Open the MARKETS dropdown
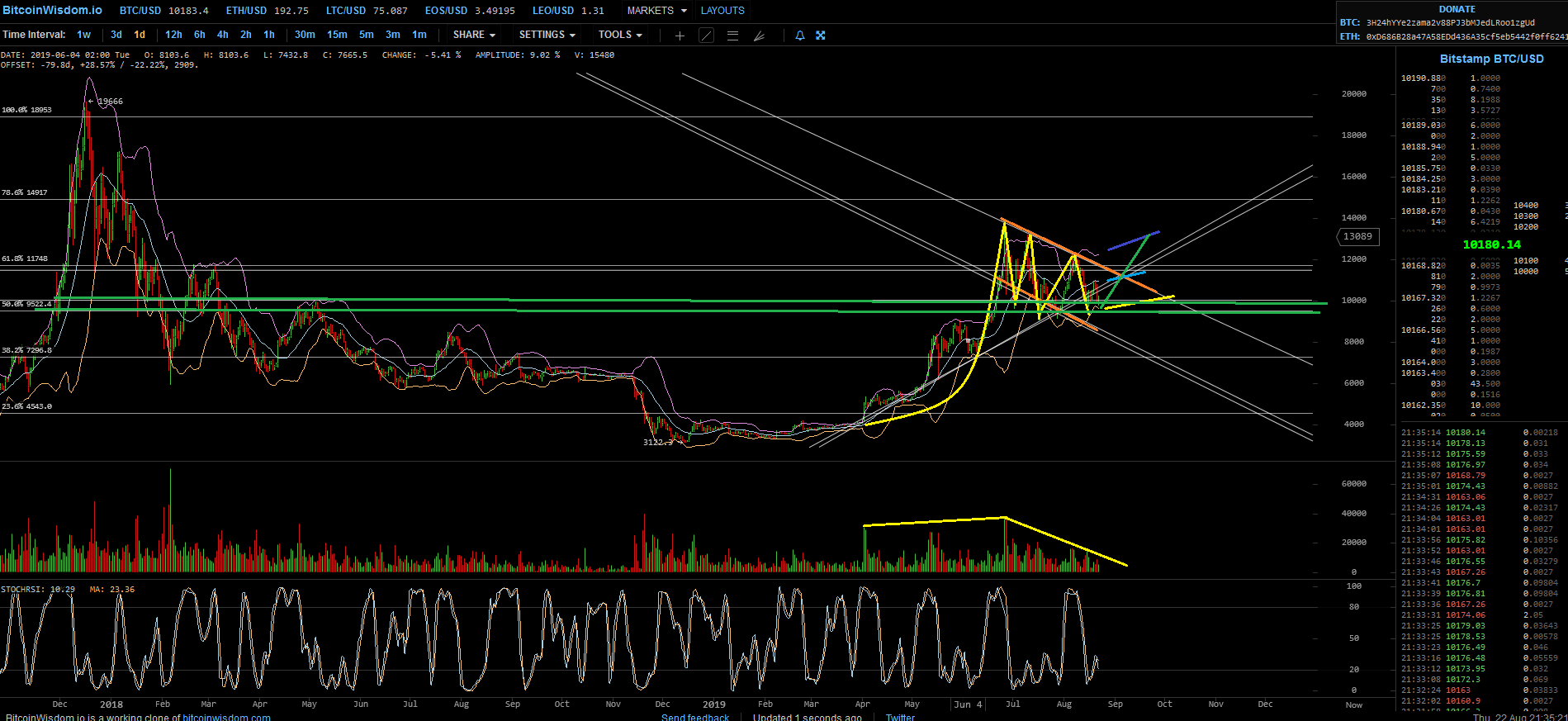 656,11
